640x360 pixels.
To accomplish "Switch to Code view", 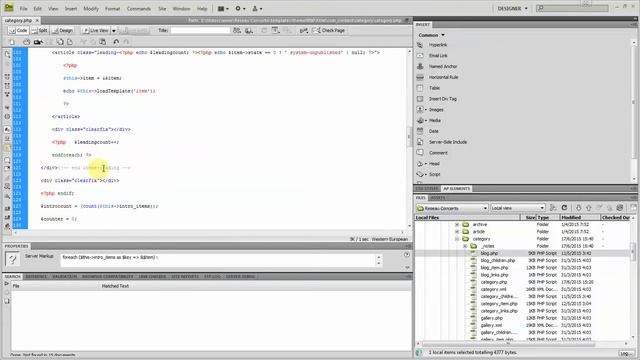I will click(x=18, y=31).
